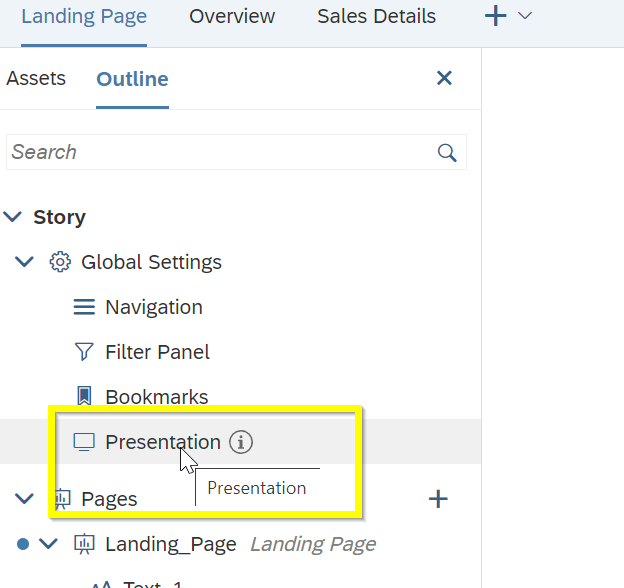Collapse the Story tree node
Viewport: 624px width, 588px height.
click(13, 217)
